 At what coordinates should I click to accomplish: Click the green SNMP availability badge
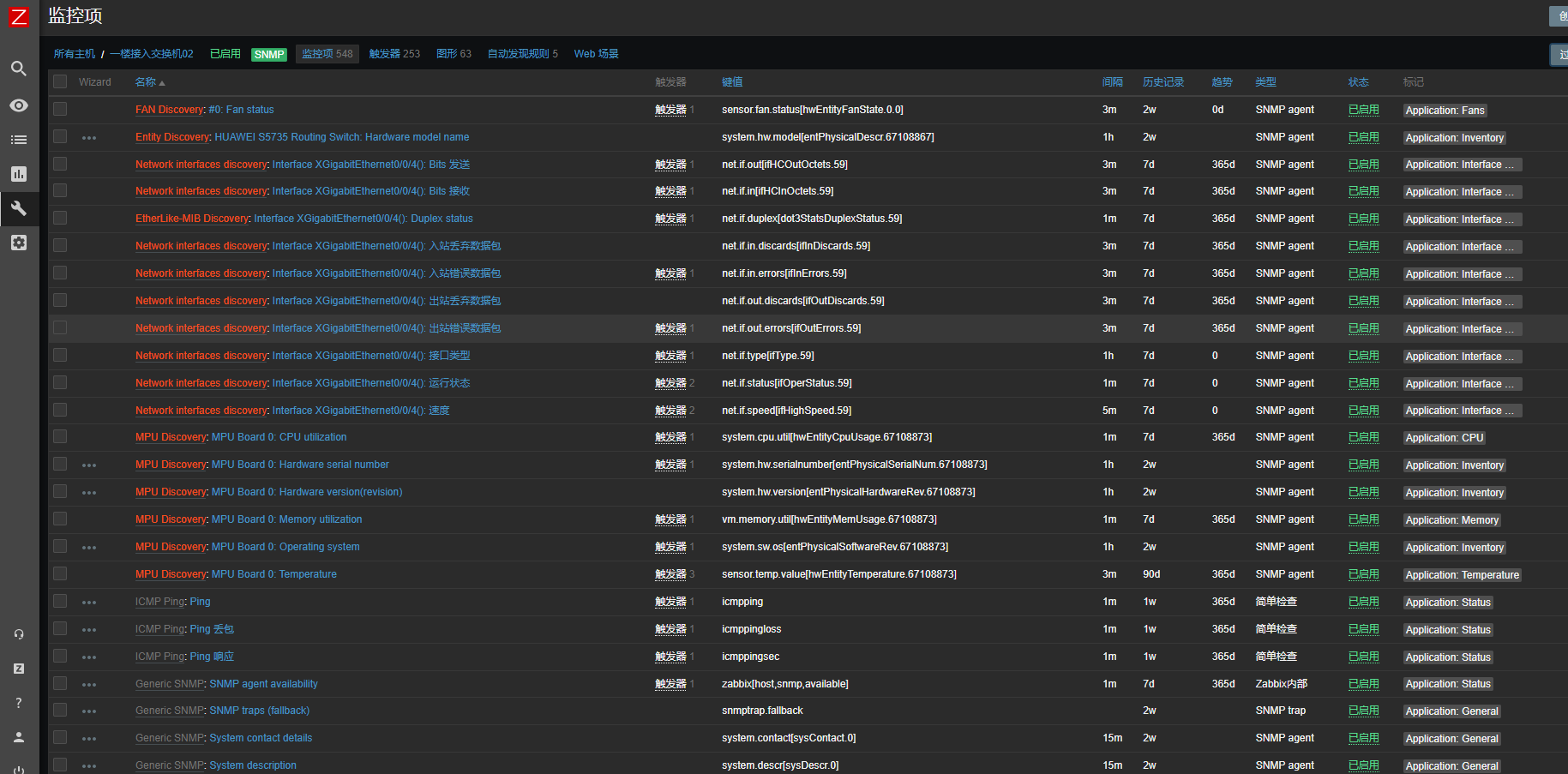tap(269, 55)
